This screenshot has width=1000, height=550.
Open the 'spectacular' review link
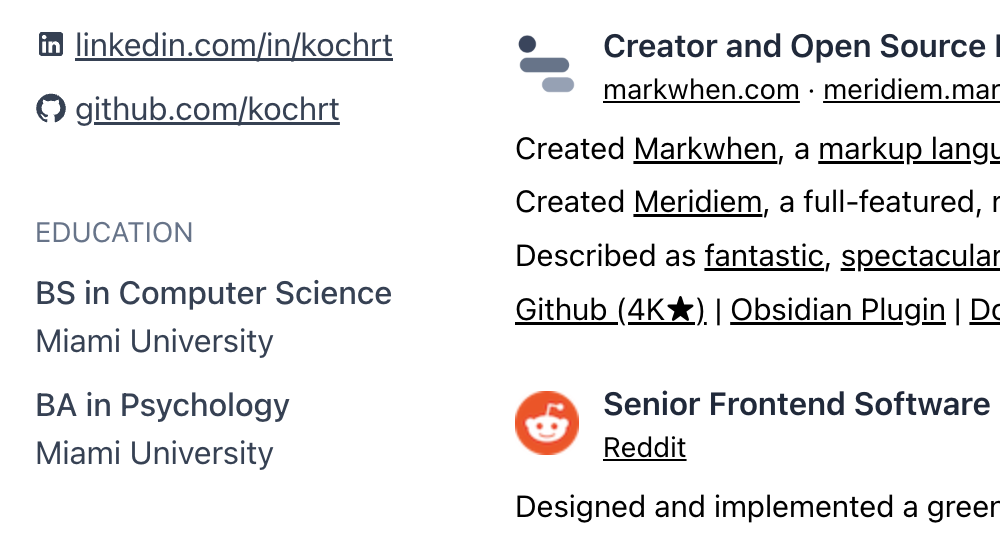pyautogui.click(x=920, y=256)
